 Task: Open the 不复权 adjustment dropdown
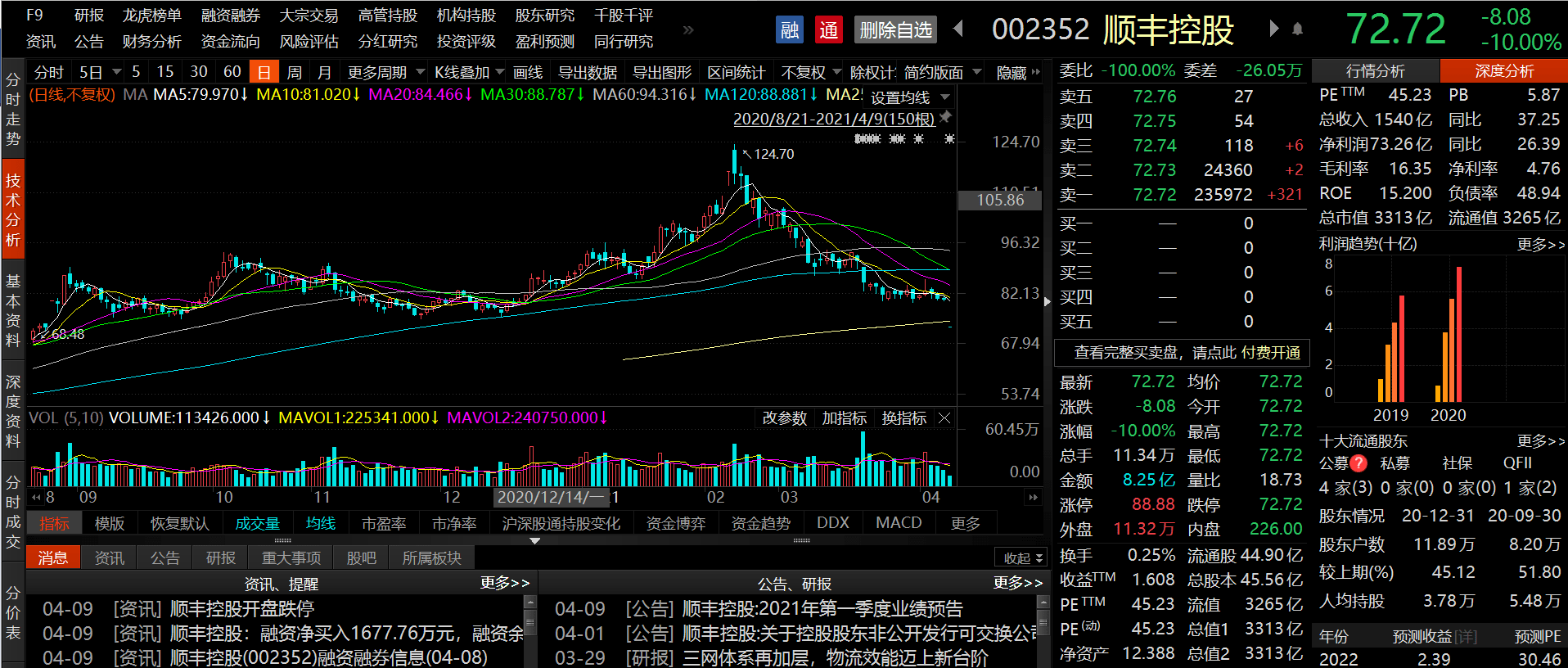(x=836, y=72)
